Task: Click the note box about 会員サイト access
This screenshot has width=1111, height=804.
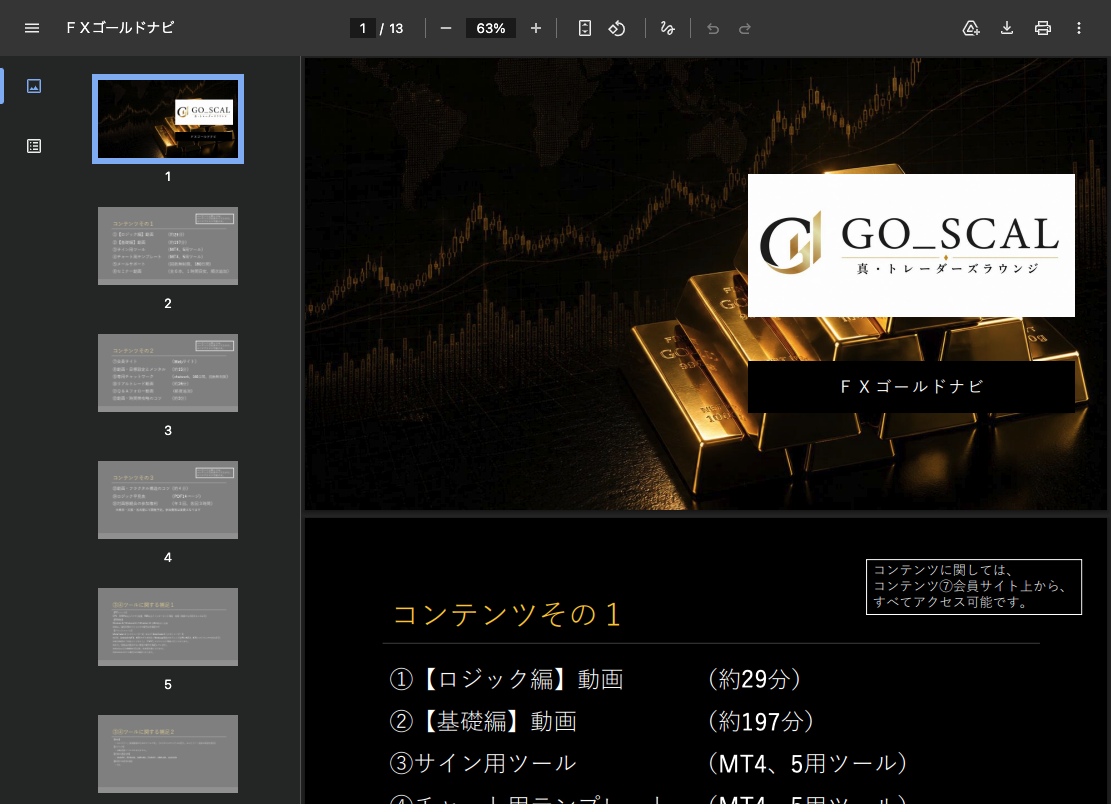Action: click(x=974, y=587)
